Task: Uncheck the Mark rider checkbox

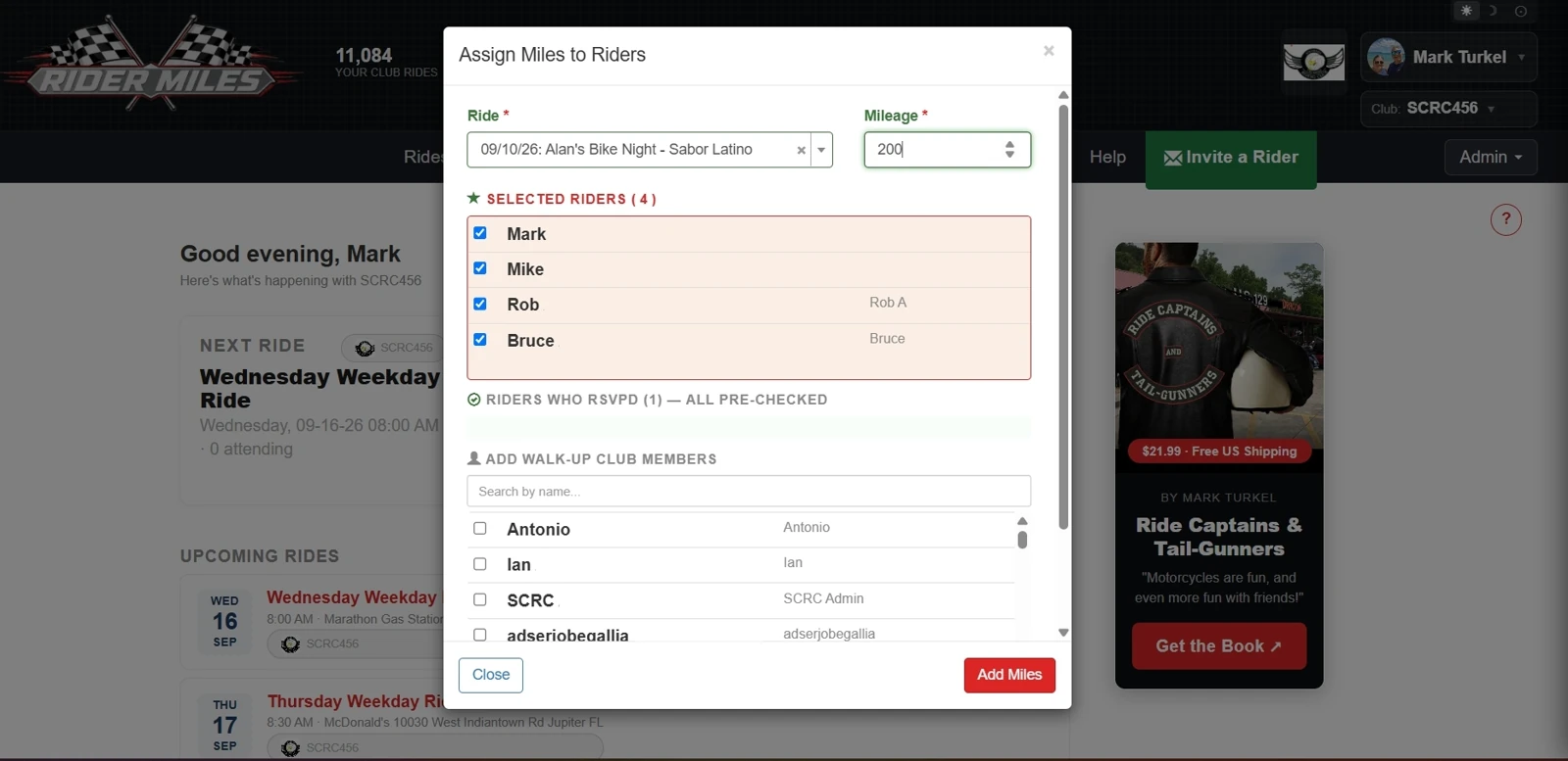Action: coord(480,233)
